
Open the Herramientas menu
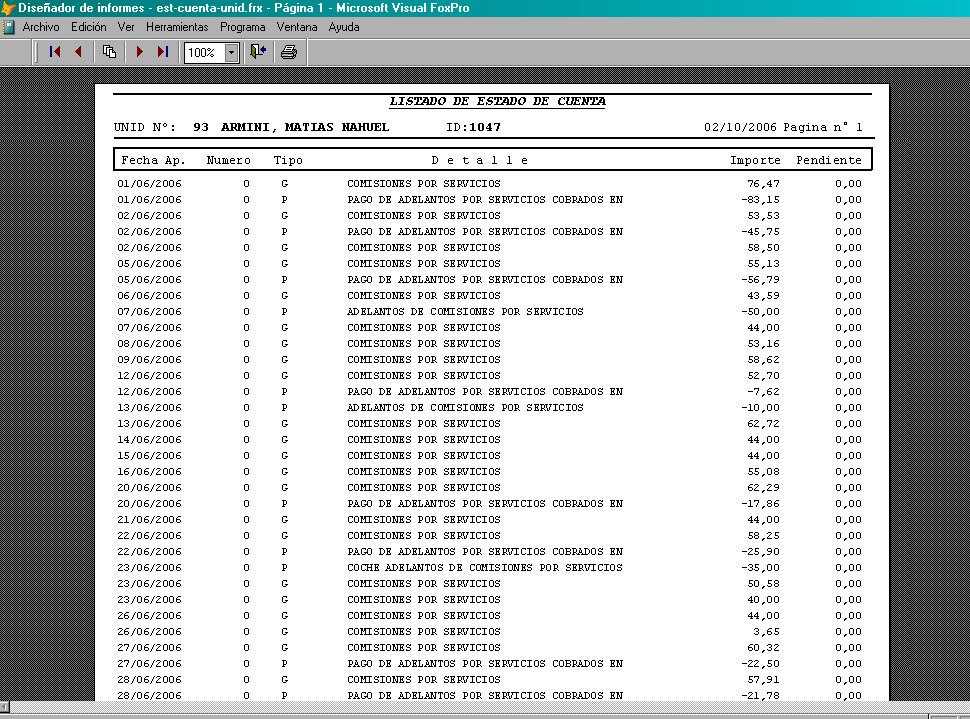[x=177, y=27]
